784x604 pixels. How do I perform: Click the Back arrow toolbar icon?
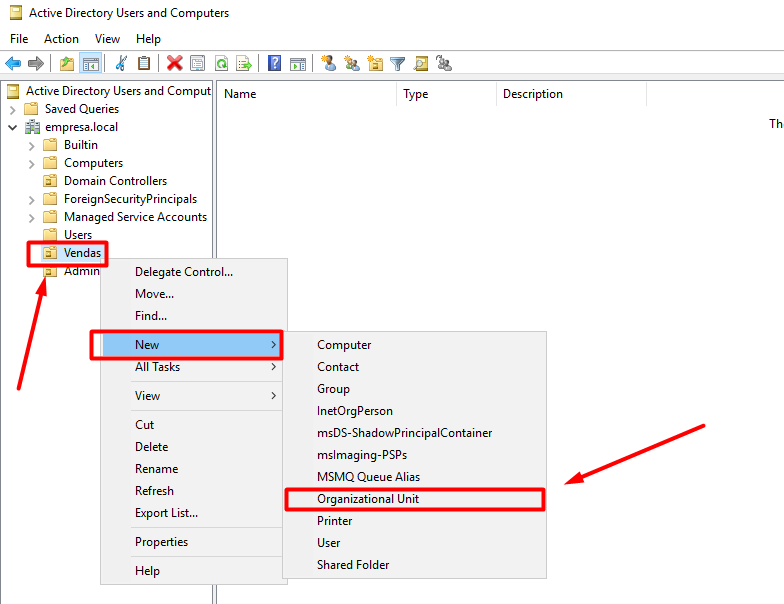tap(13, 64)
